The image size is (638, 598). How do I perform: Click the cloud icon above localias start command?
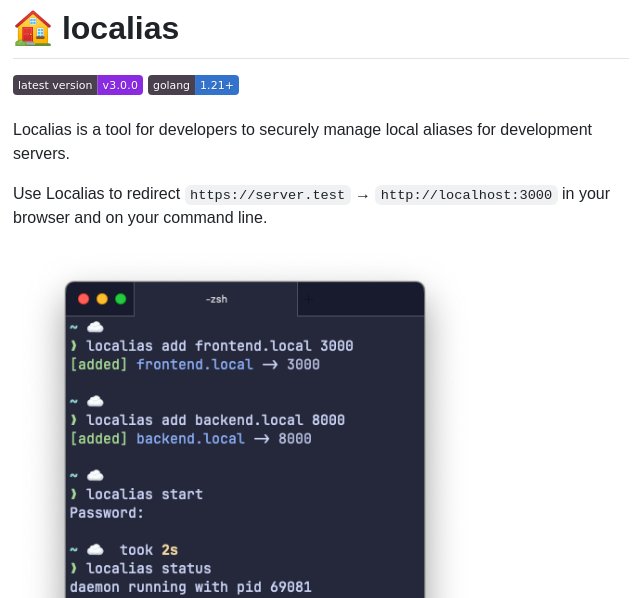[95, 475]
